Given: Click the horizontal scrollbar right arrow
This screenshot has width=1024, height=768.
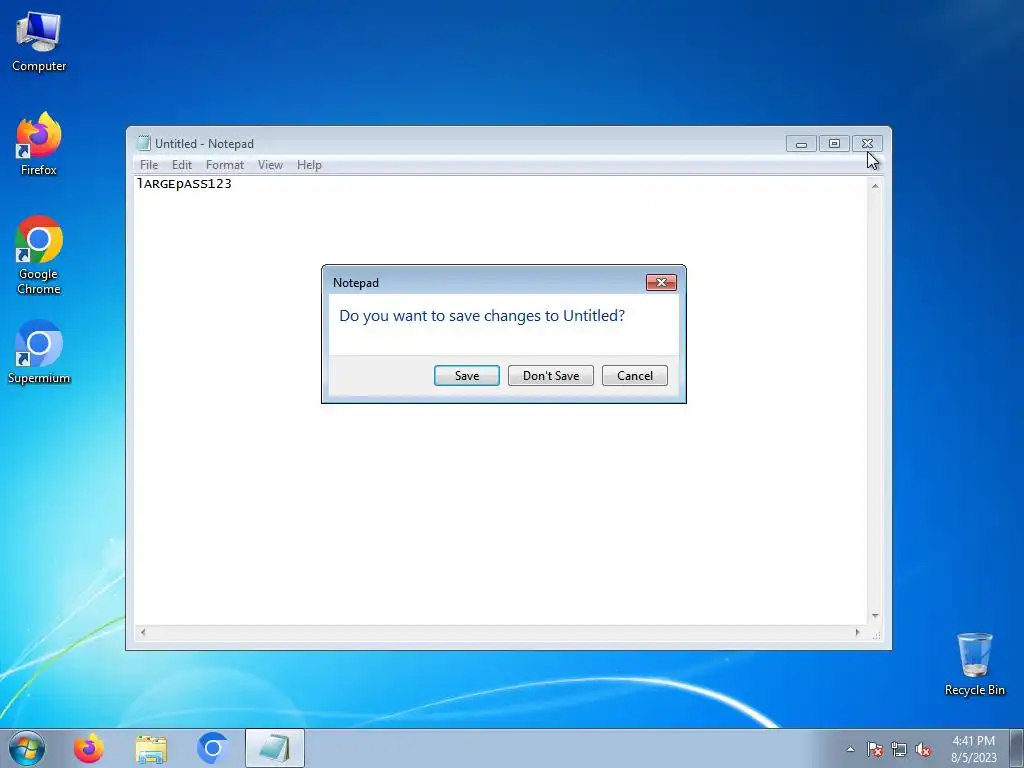Looking at the screenshot, I should coord(857,632).
